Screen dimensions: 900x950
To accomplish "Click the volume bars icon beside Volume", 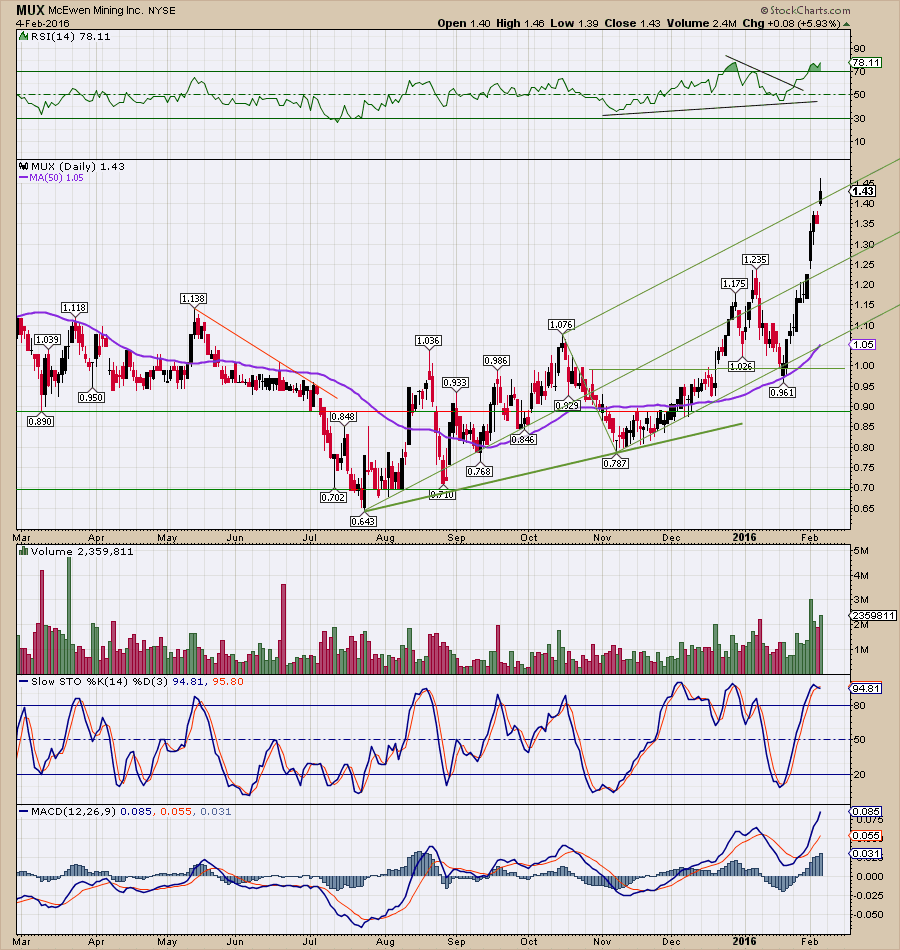I will (x=24, y=551).
